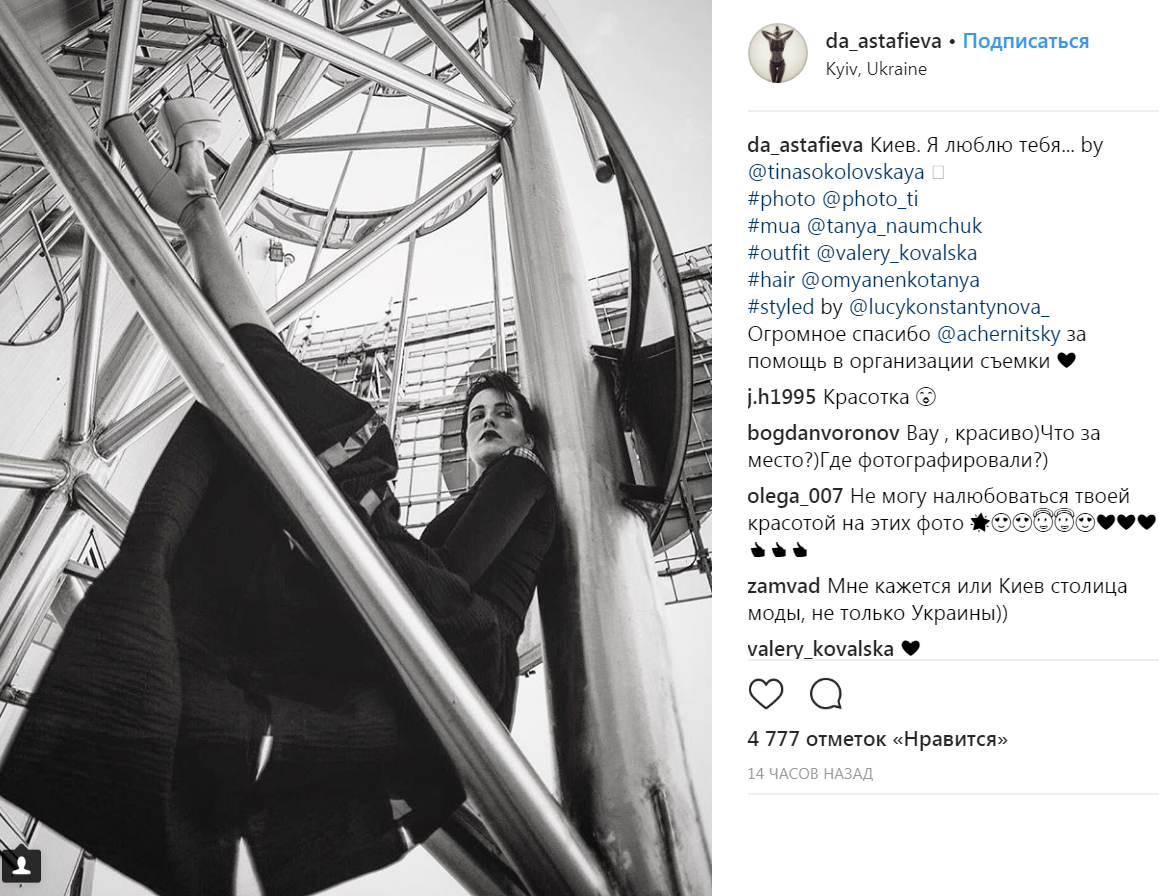Open #hair hashtag link

point(771,279)
